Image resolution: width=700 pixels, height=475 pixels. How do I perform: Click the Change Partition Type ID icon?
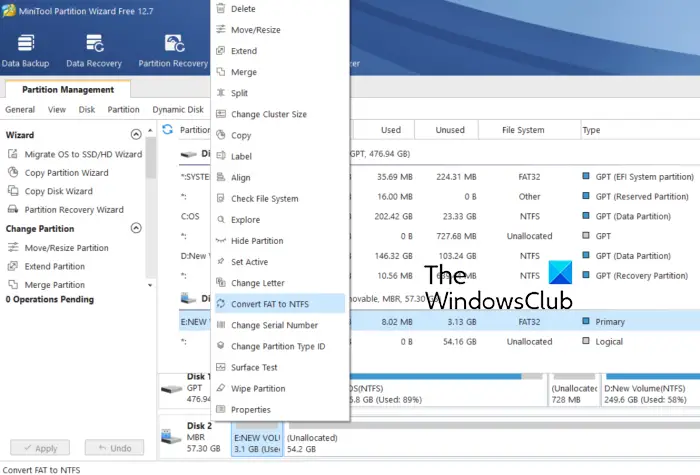coord(221,346)
